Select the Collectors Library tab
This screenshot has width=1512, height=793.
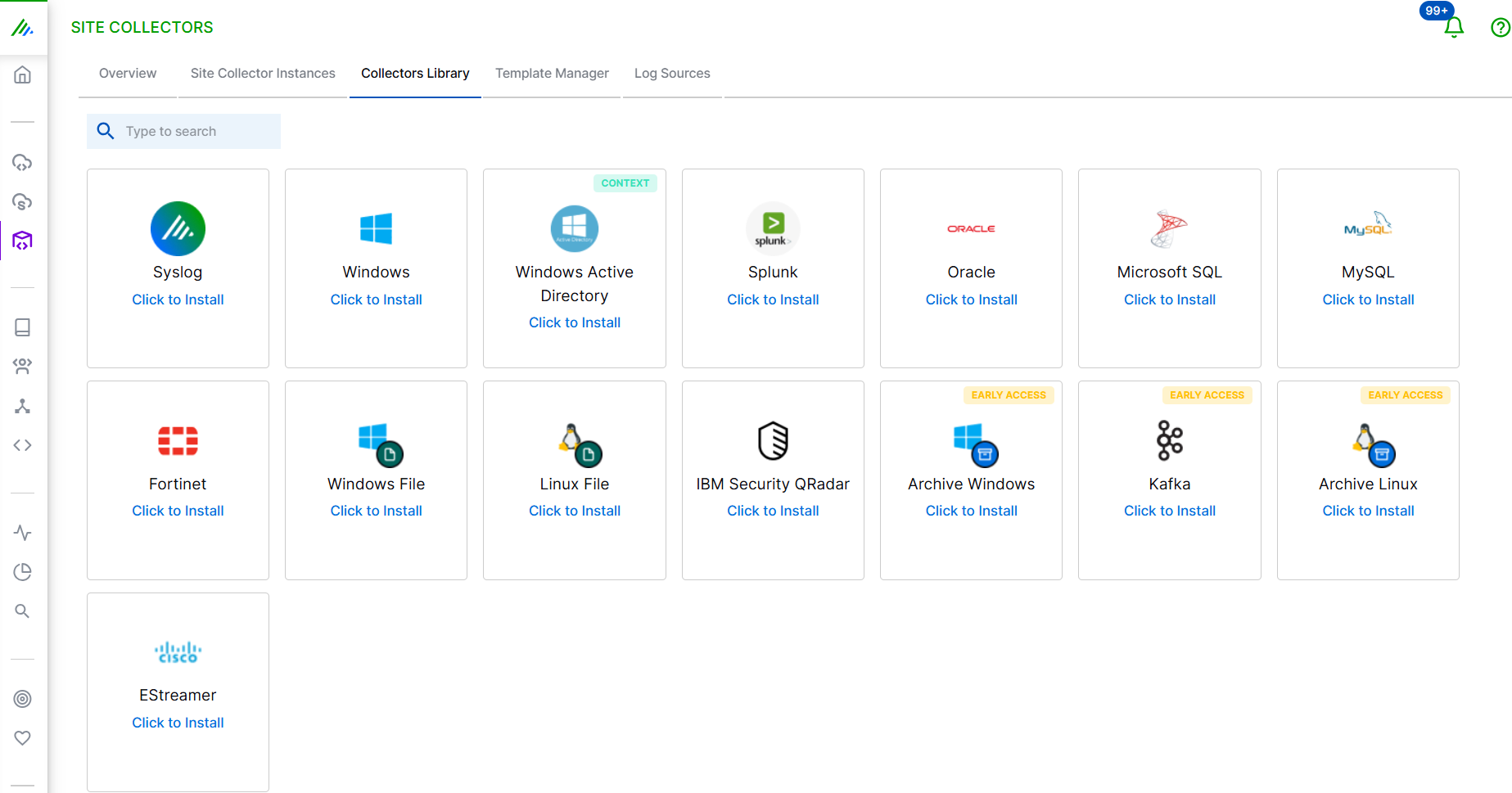pyautogui.click(x=415, y=73)
